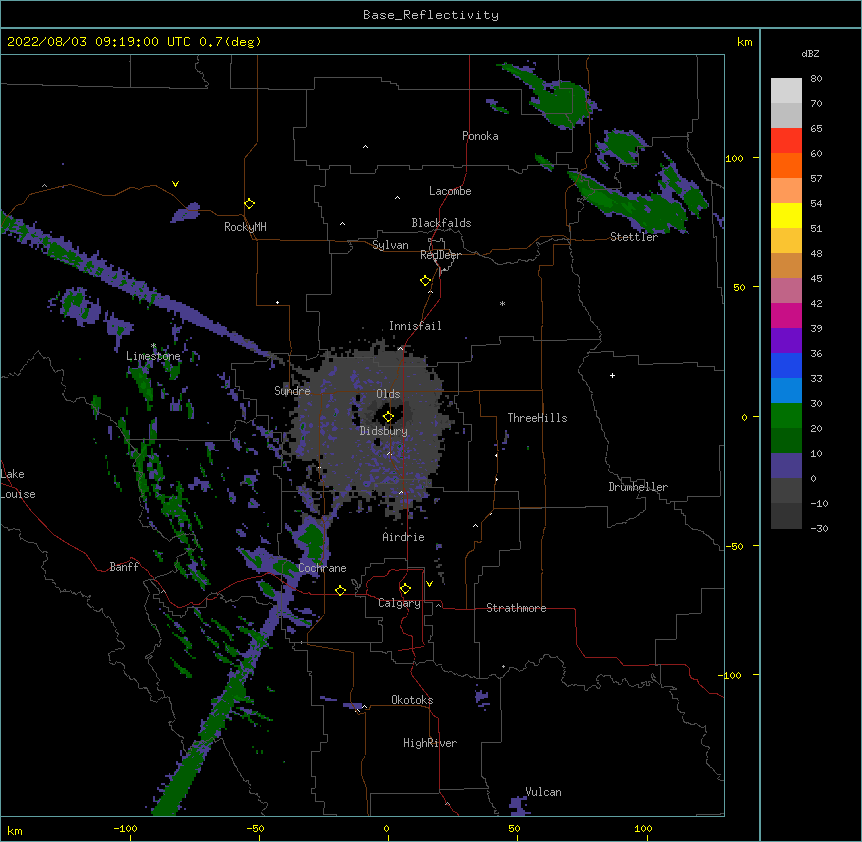862x842 pixels.
Task: Click the Innisfail city label
Action: tap(415, 326)
